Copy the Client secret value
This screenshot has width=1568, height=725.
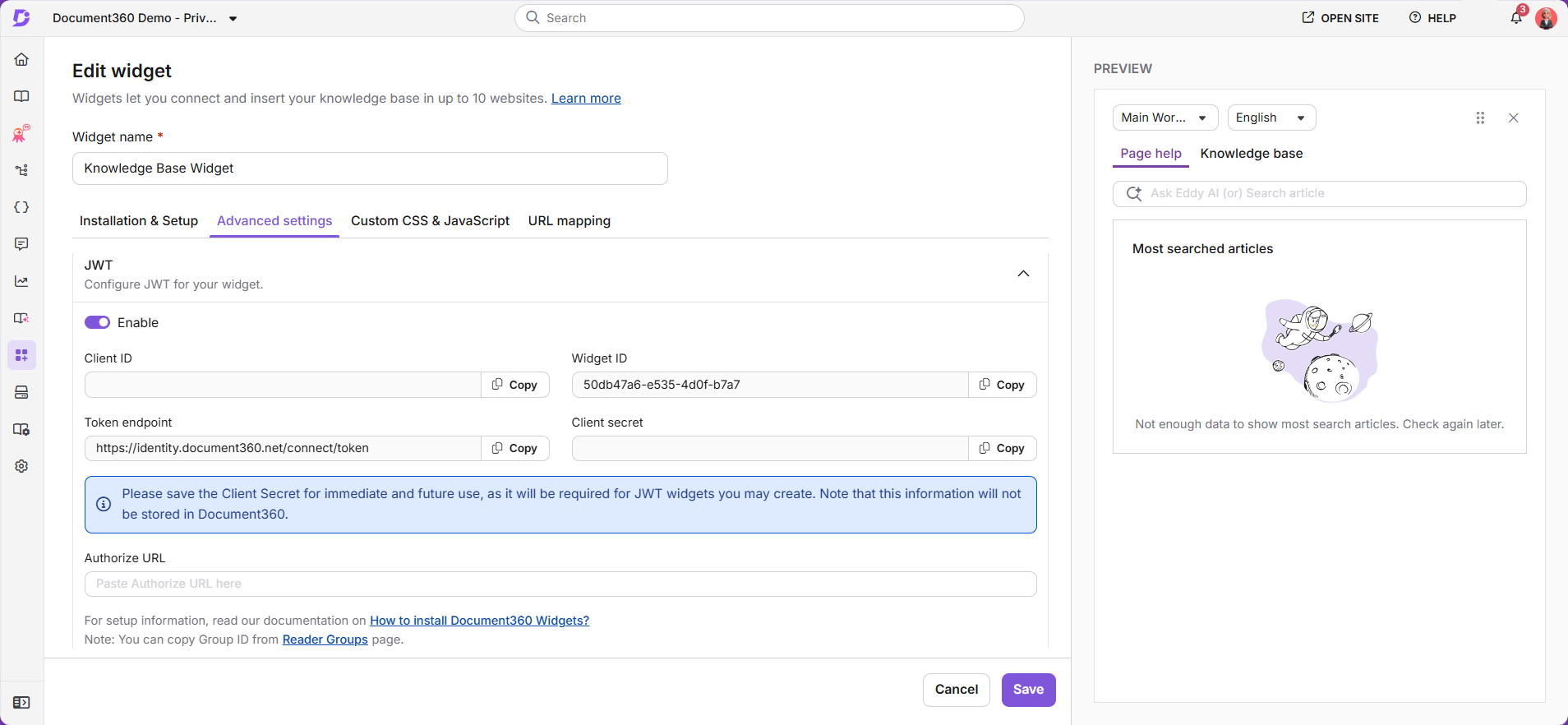(1002, 448)
